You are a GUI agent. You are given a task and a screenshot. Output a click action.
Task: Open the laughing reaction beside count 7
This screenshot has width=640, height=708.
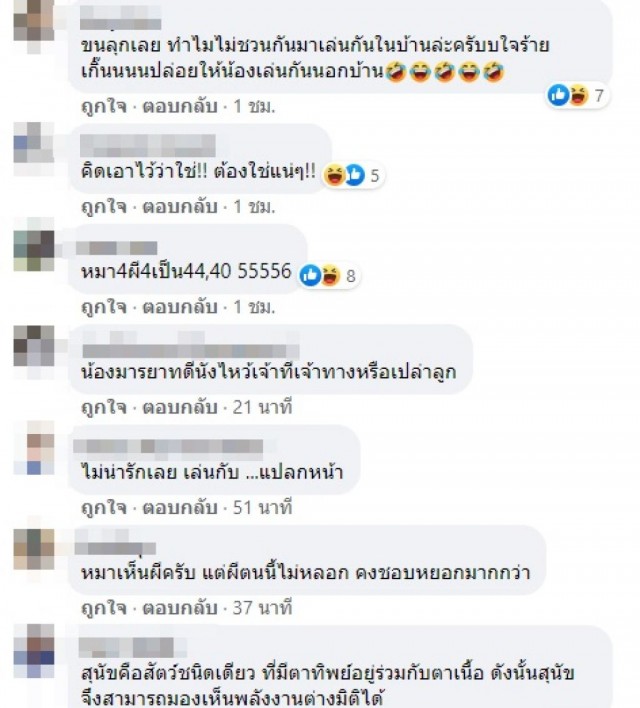578,95
